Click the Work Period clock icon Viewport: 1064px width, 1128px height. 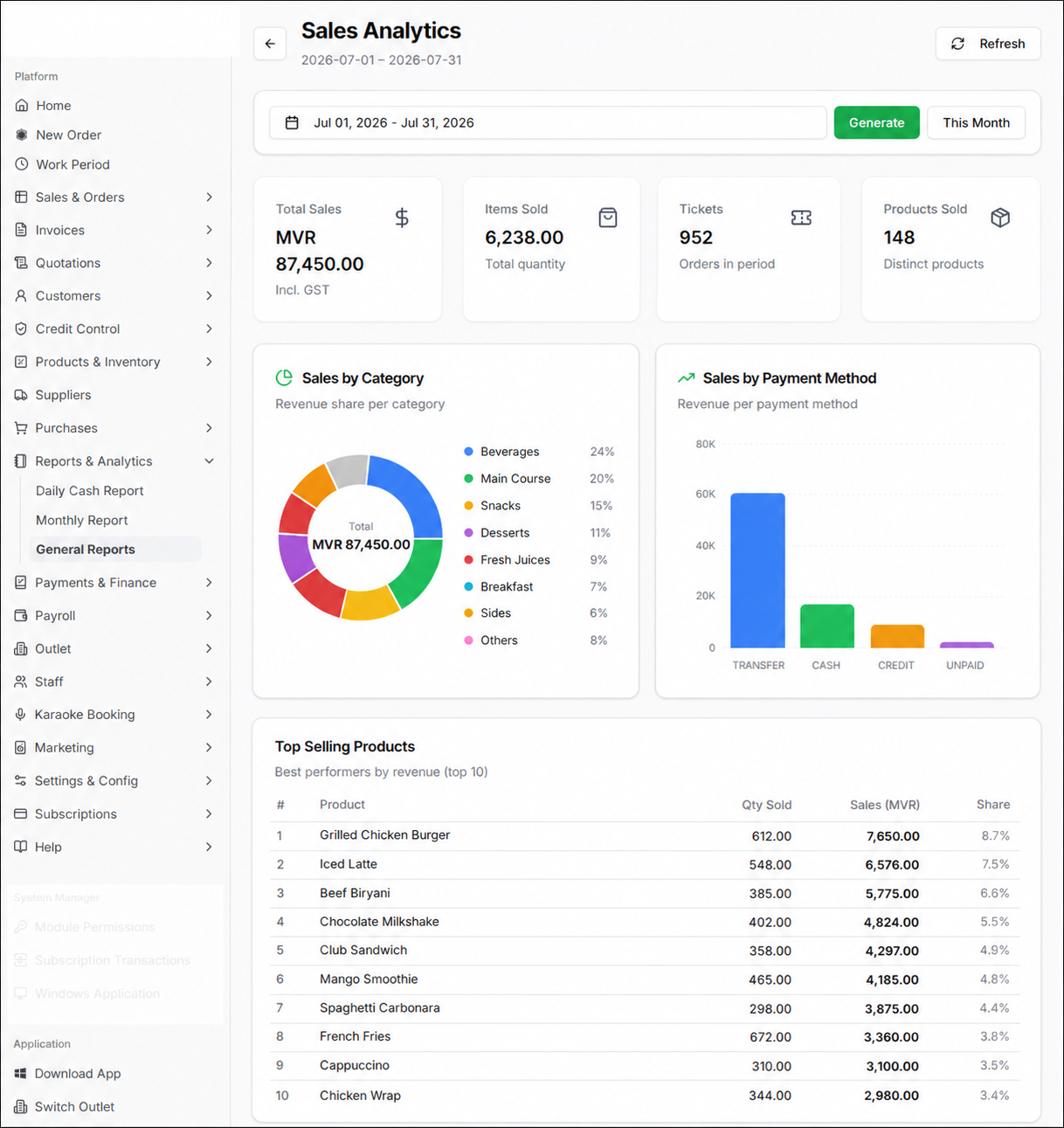point(21,164)
